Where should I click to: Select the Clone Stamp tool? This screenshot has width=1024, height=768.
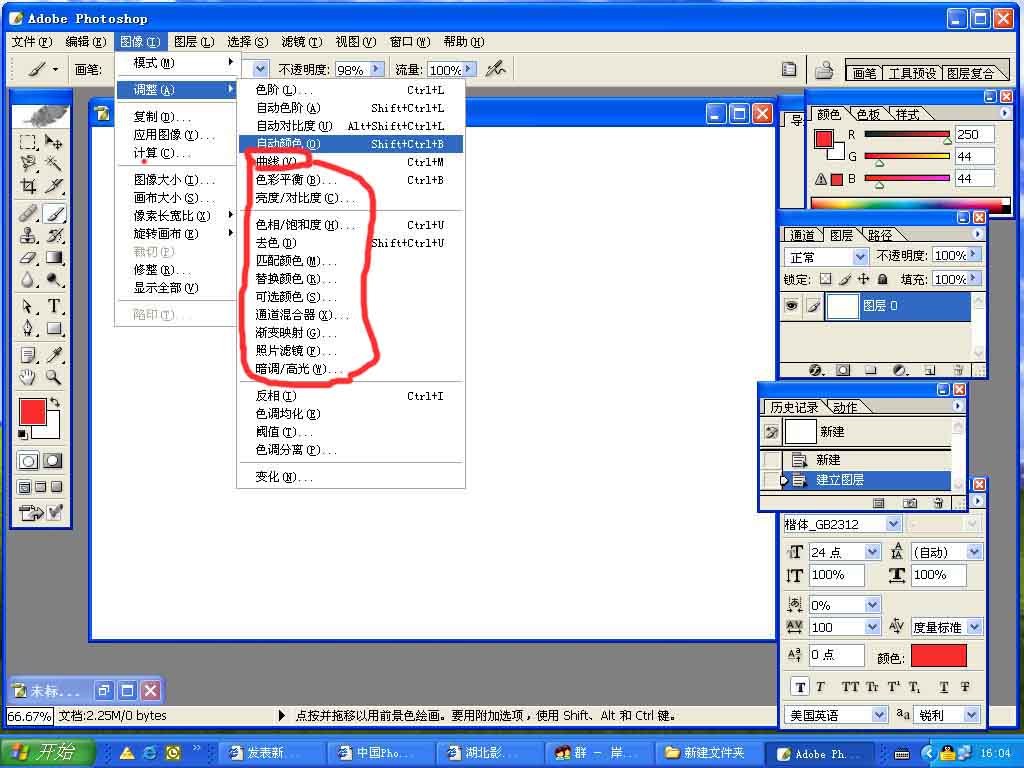tap(27, 235)
